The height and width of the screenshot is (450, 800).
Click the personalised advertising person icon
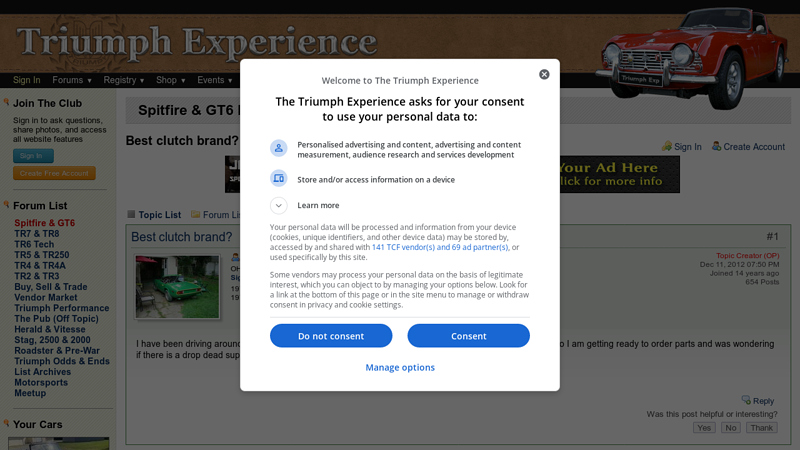279,148
